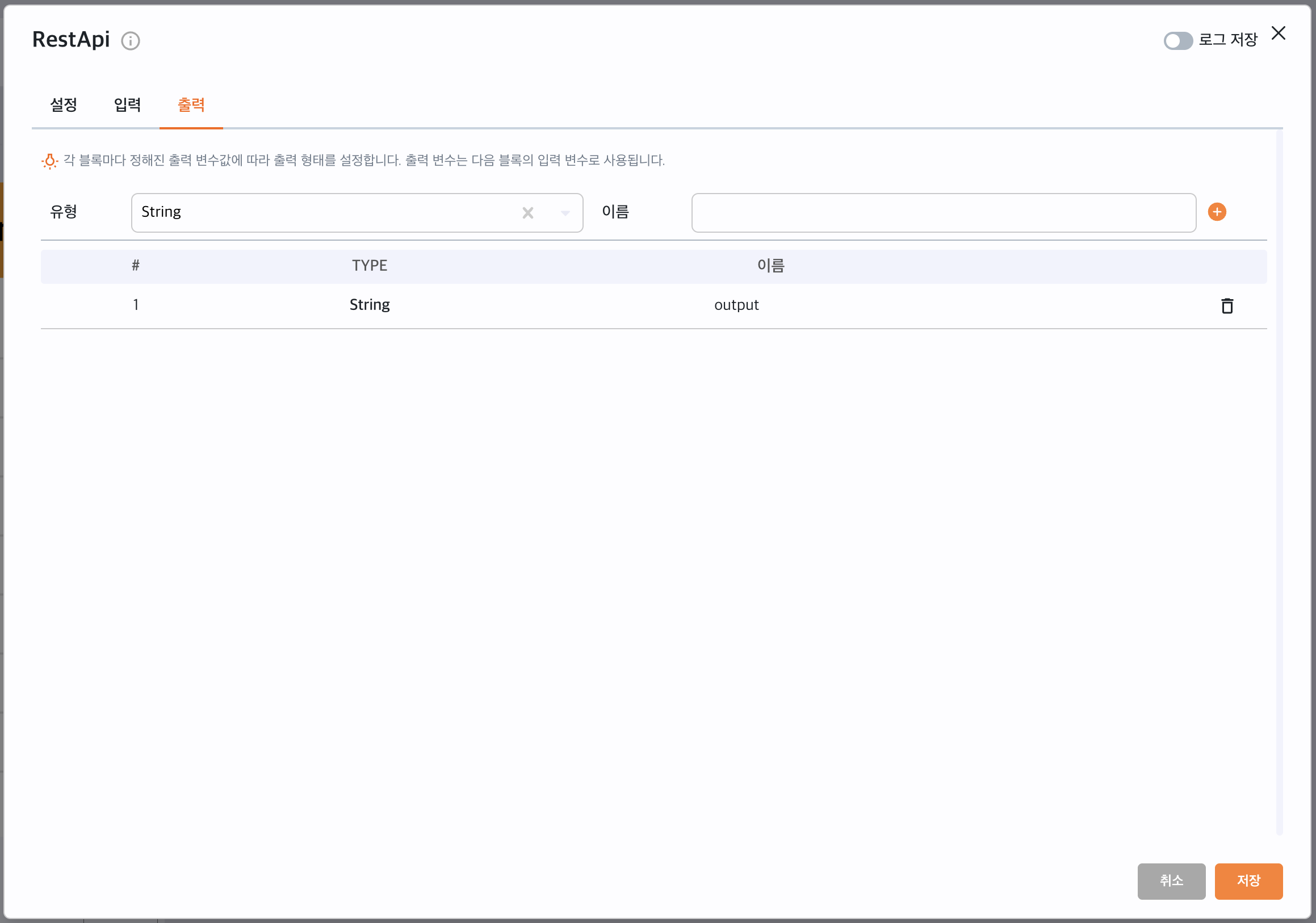
Task: Clear the String type selection X
Action: coord(527,213)
